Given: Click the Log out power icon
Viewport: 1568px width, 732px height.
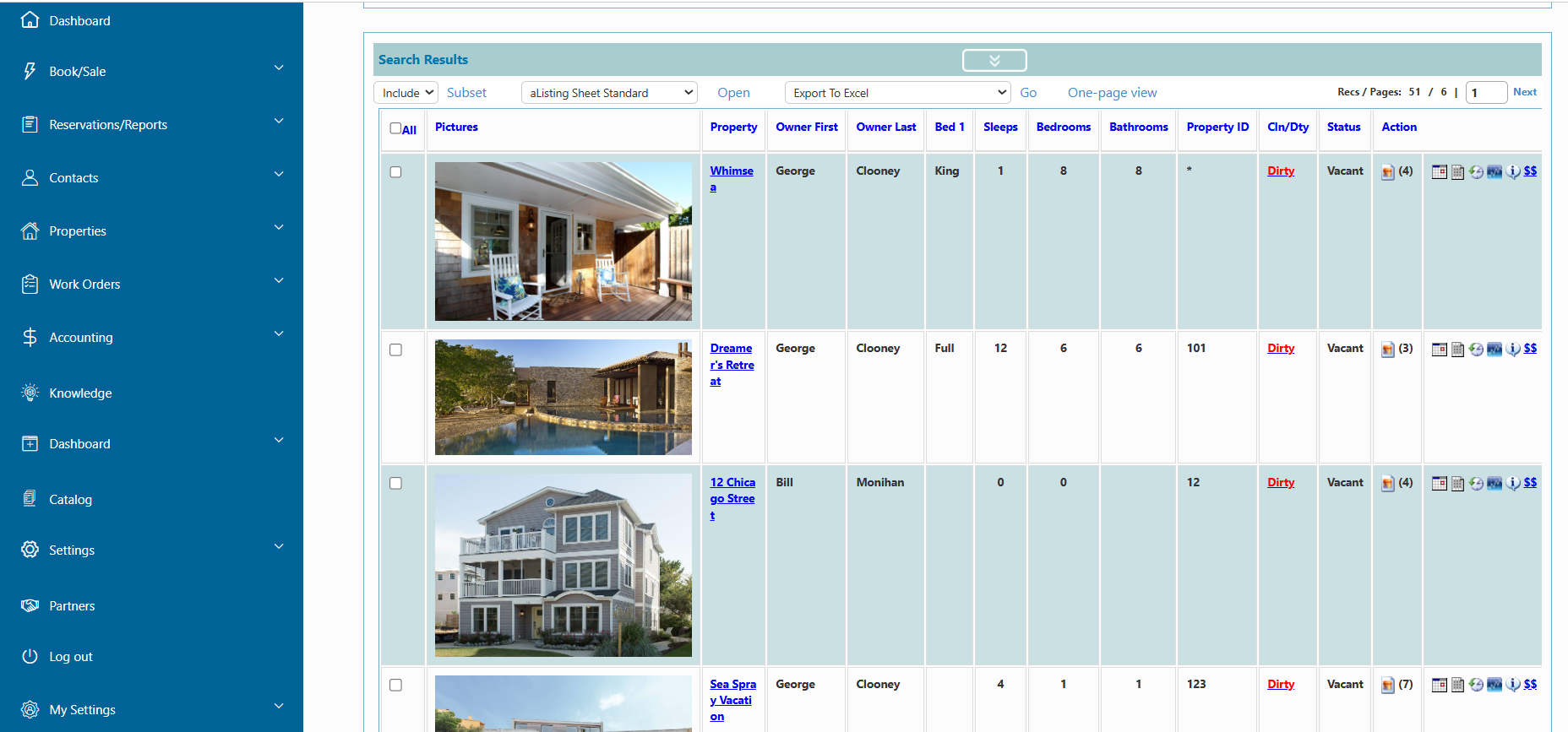Looking at the screenshot, I should (x=30, y=656).
